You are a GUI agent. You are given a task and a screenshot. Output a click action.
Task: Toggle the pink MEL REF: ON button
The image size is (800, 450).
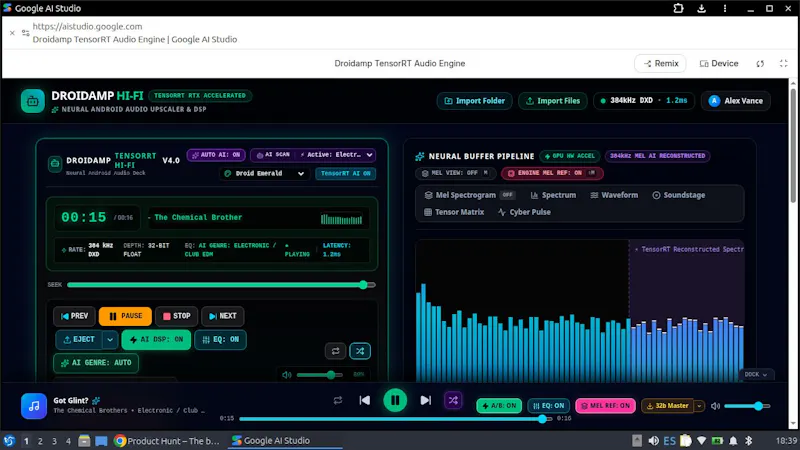[x=605, y=406]
